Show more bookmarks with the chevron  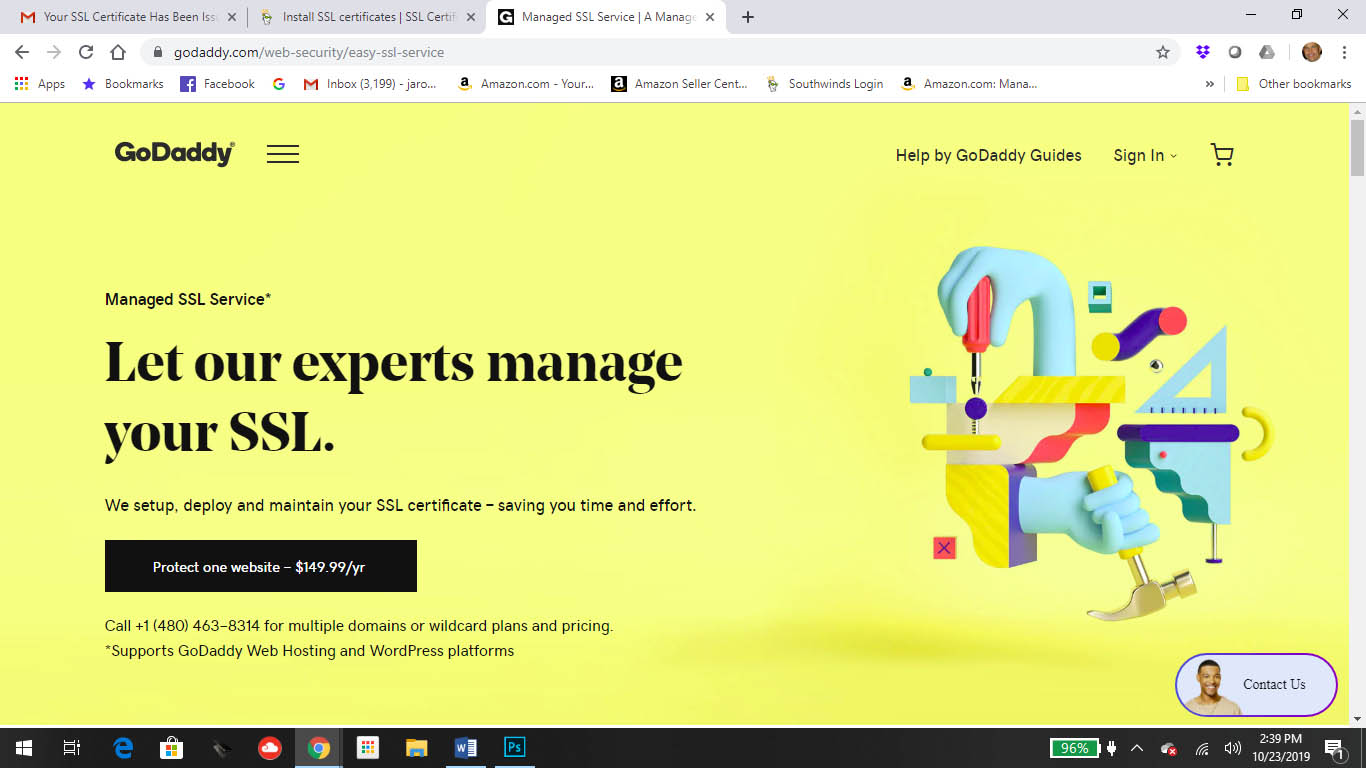[x=1209, y=84]
